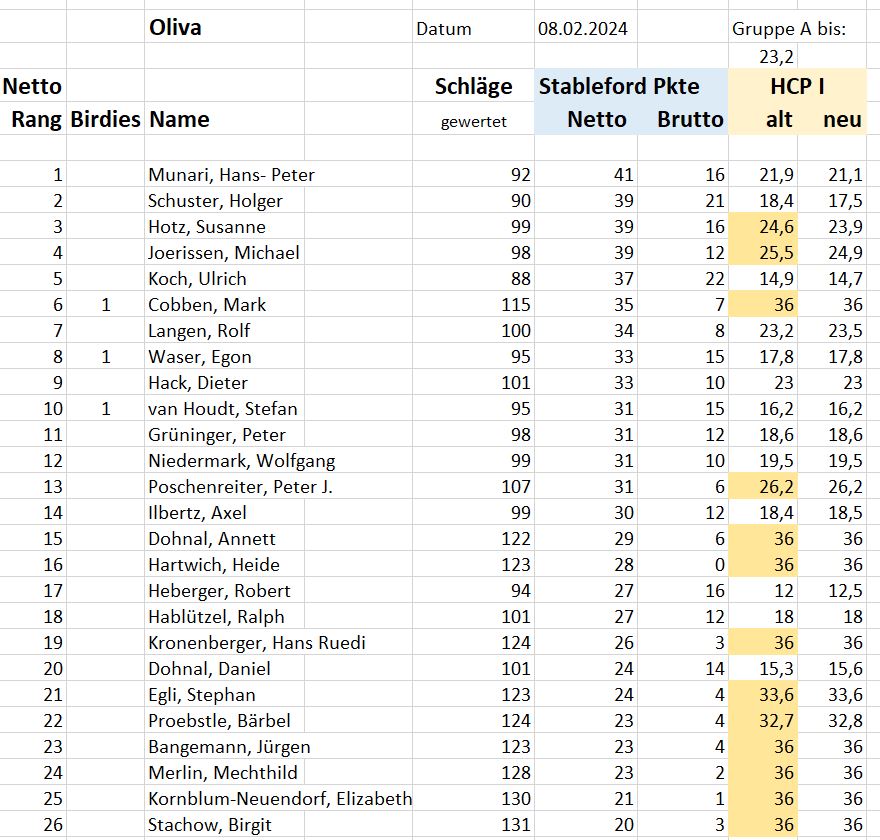The image size is (880, 840).
Task: Select Schuster, Holger's Brutto value 21
Action: tap(714, 201)
